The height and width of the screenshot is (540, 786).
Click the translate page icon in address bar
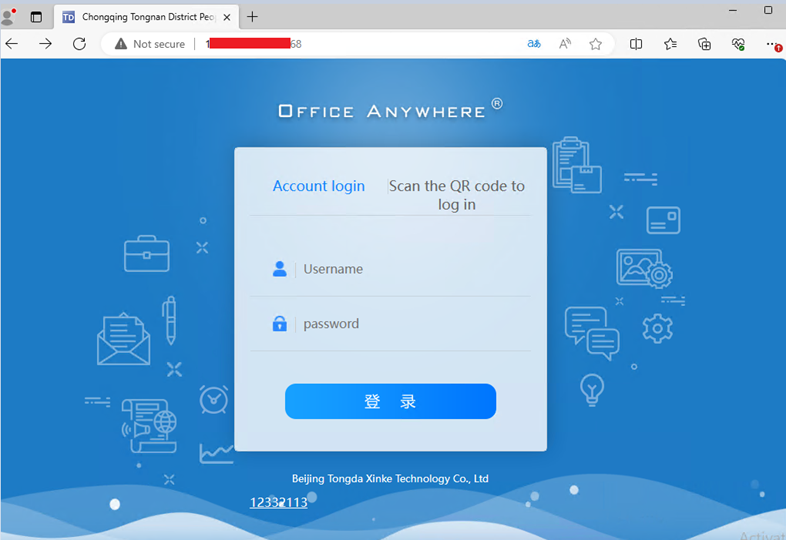(x=534, y=44)
